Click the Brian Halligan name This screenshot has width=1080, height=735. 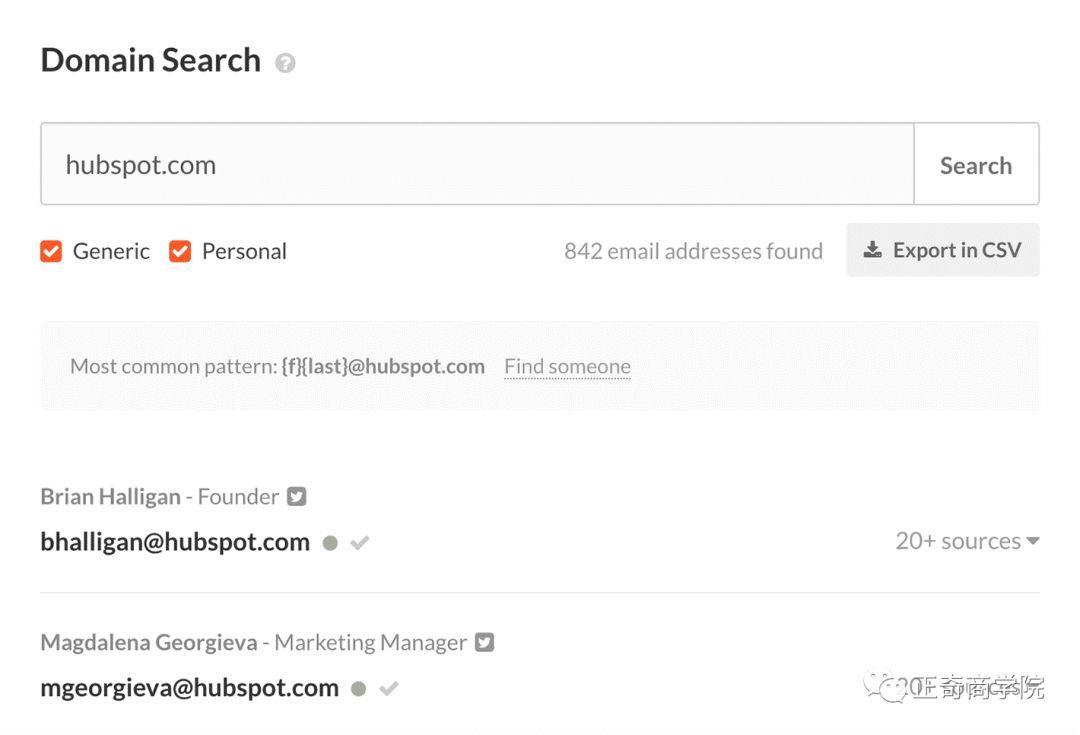[x=110, y=497]
